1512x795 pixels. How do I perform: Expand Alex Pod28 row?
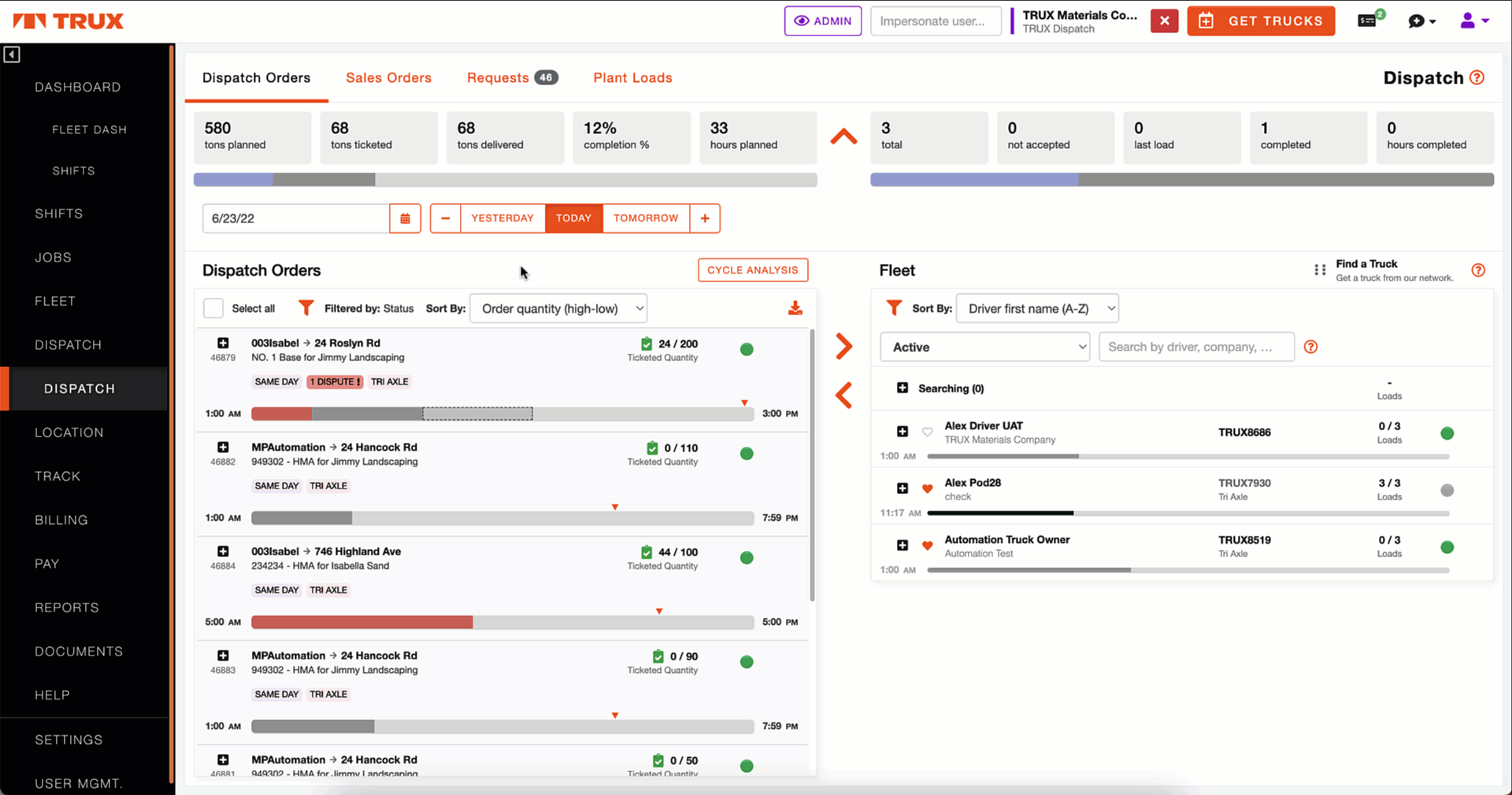click(902, 489)
